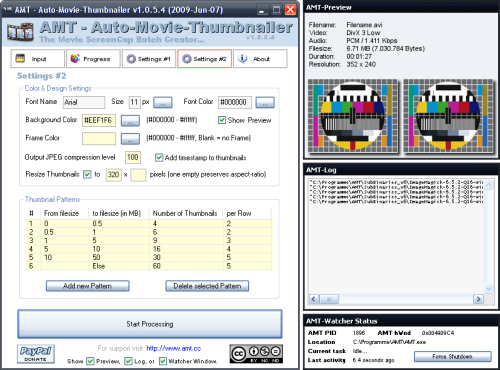Click the Start Processing button
This screenshot has height=370, width=500.
150,324
